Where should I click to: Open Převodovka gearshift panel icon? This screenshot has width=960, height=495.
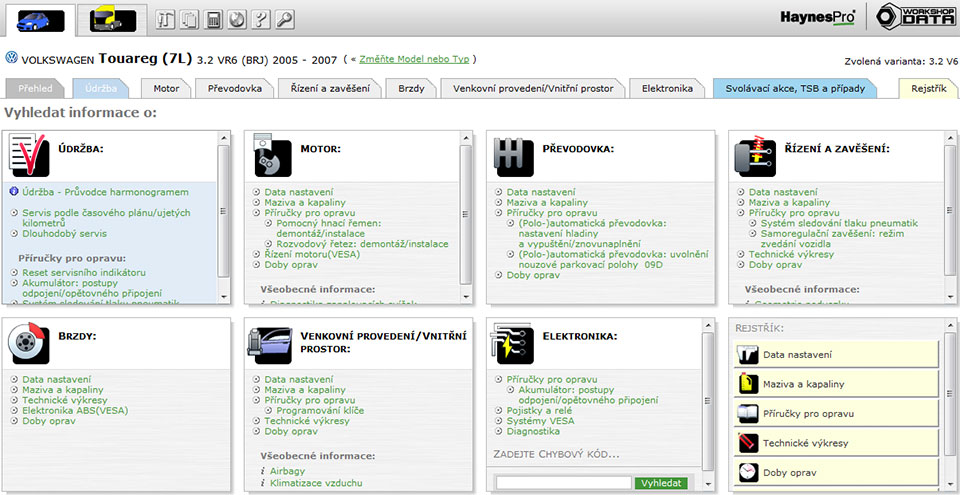pos(512,157)
